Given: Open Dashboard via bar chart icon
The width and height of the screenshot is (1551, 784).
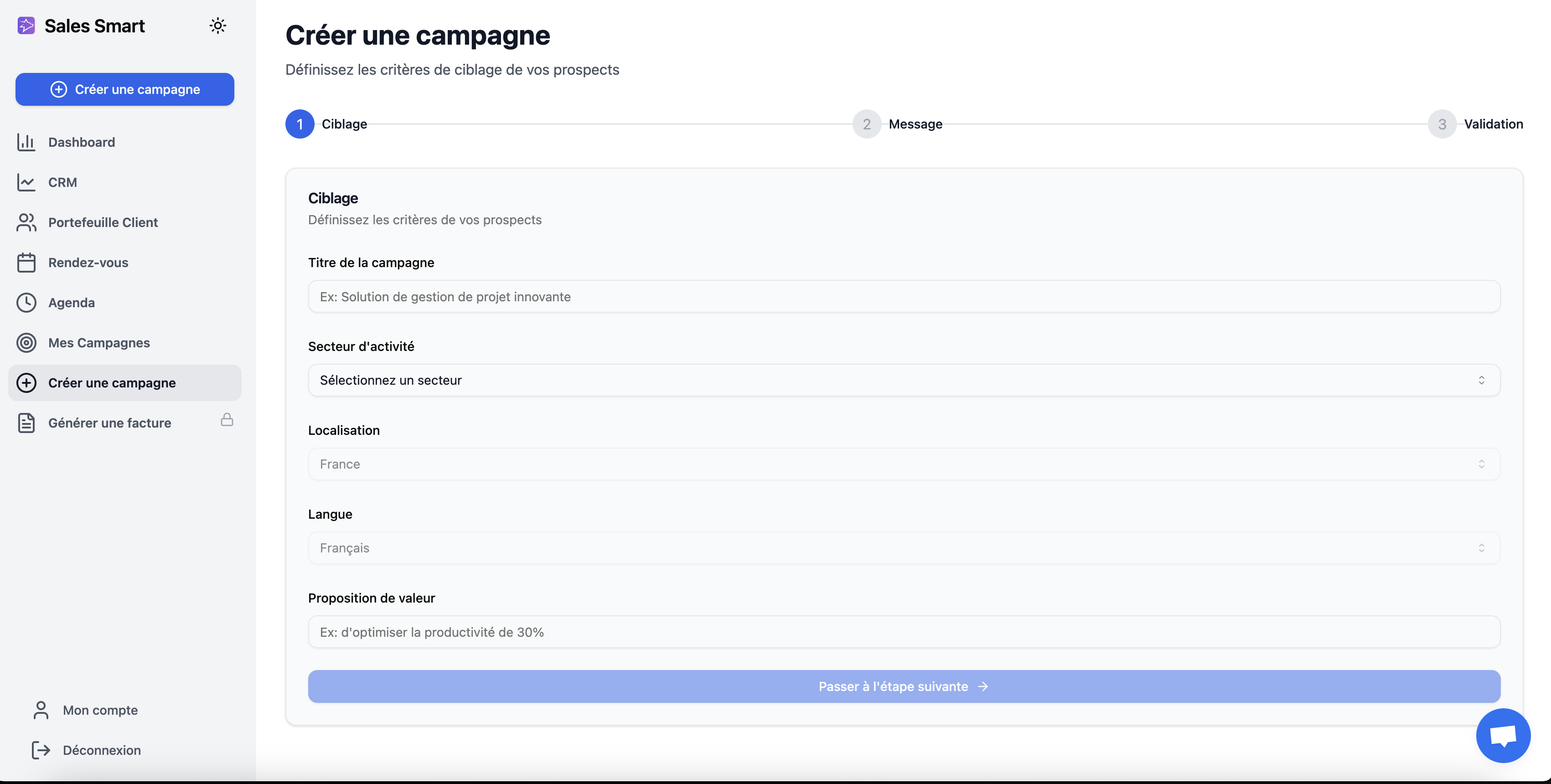Looking at the screenshot, I should point(26,142).
